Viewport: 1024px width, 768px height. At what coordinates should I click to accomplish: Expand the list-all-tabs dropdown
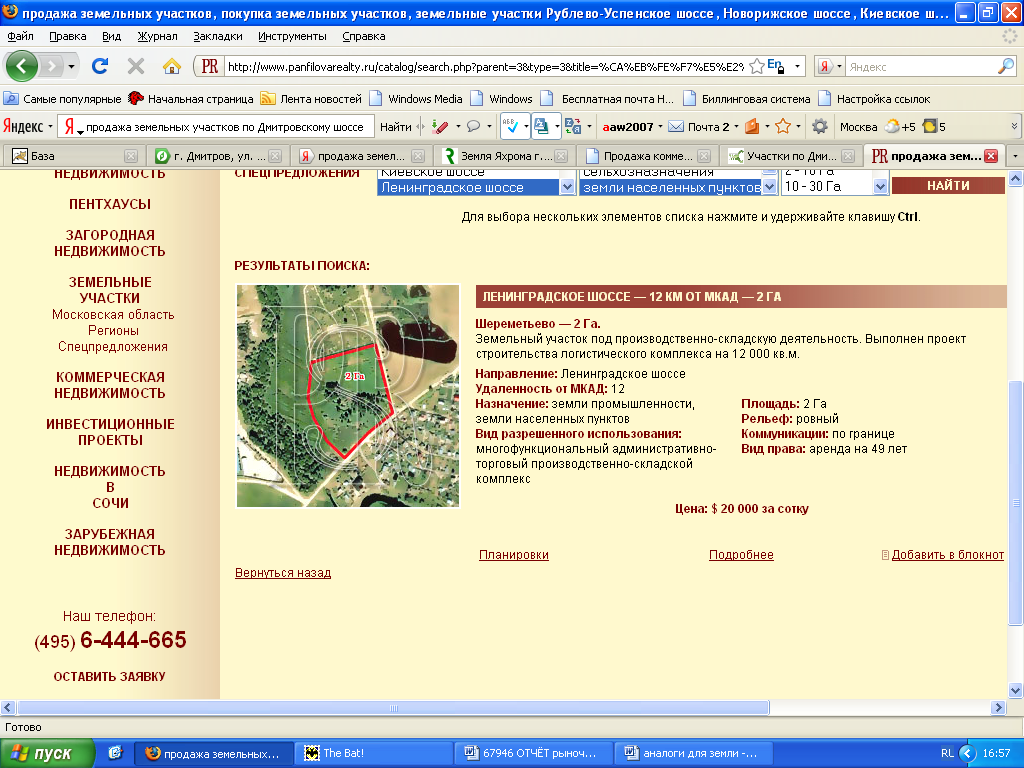tap(1015, 156)
